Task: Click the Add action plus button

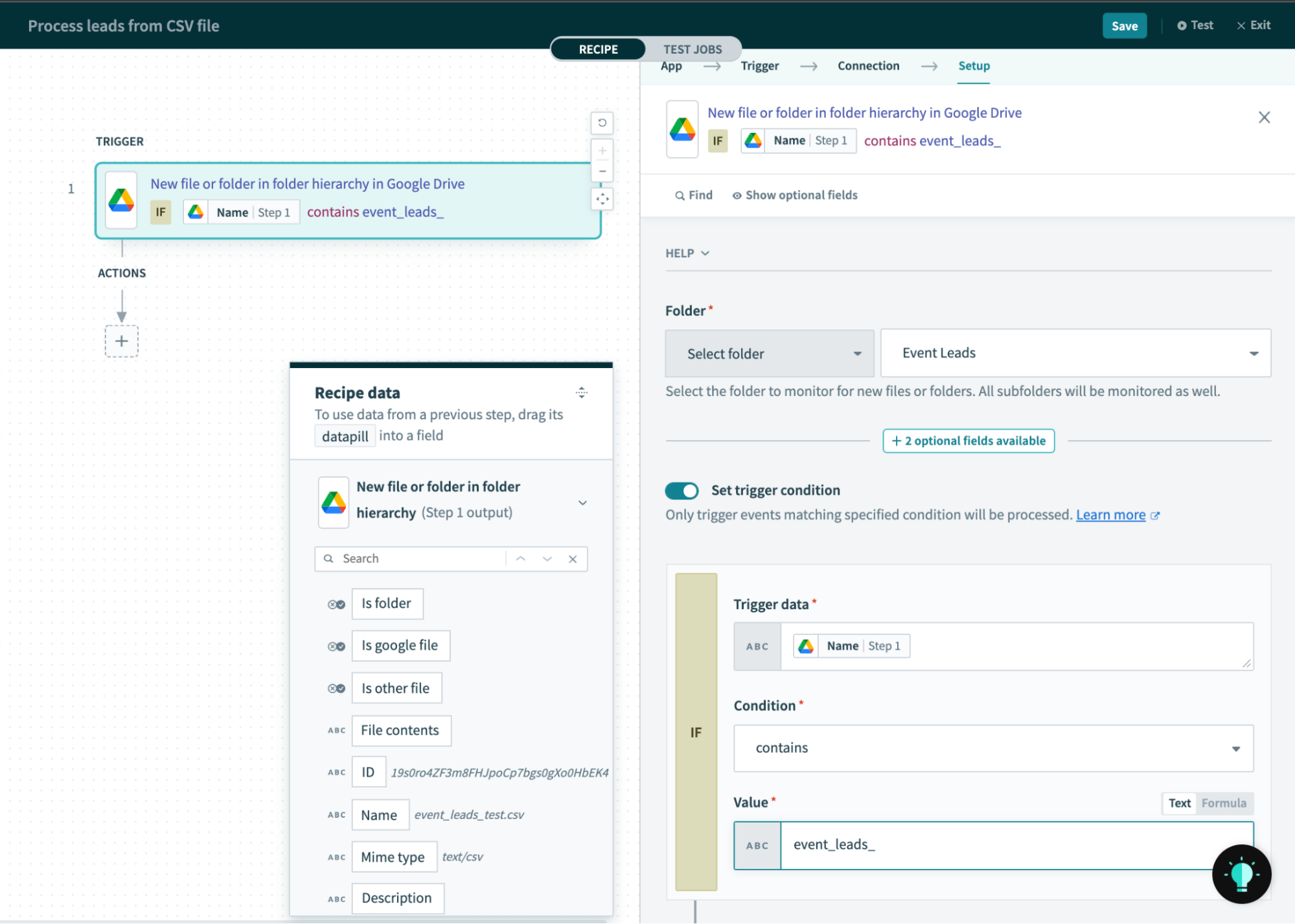Action: (121, 341)
